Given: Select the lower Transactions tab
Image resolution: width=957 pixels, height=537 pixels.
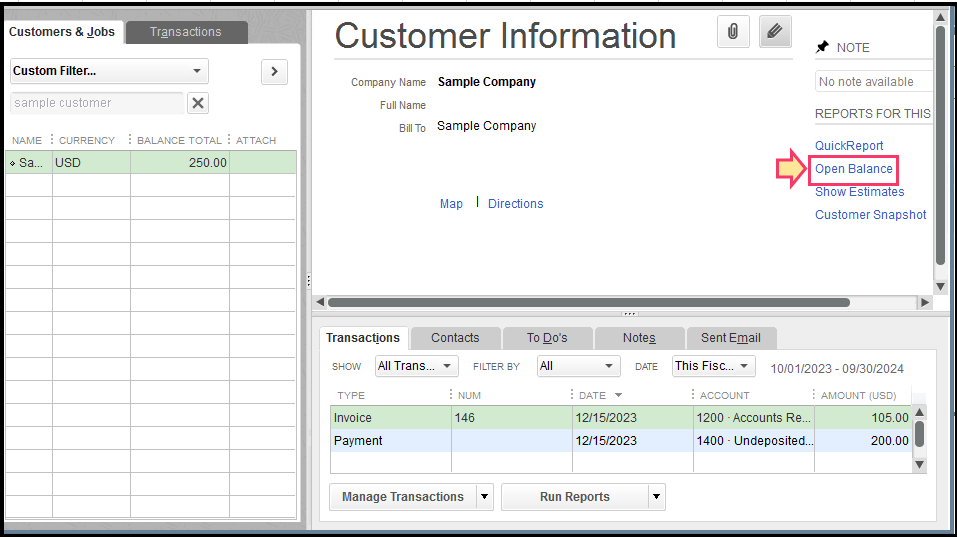Looking at the screenshot, I should pyautogui.click(x=363, y=337).
